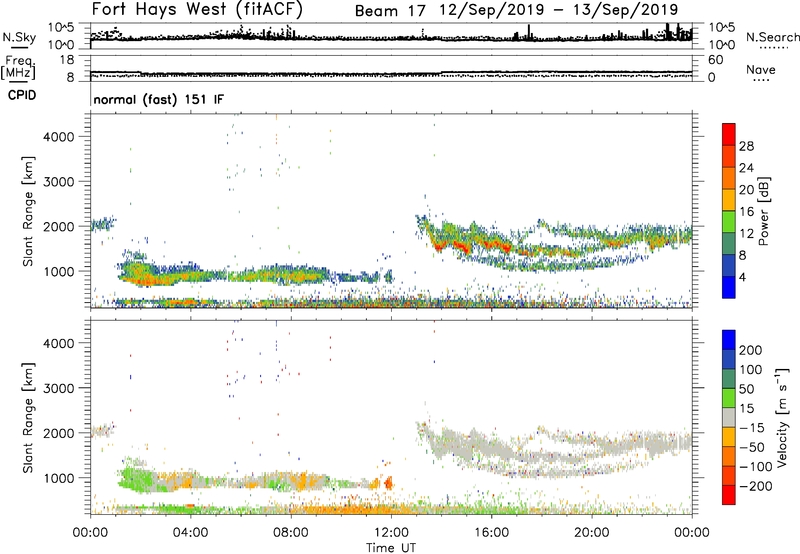Click the 'N.Sky' legend label
The height and width of the screenshot is (554, 800).
(19, 37)
